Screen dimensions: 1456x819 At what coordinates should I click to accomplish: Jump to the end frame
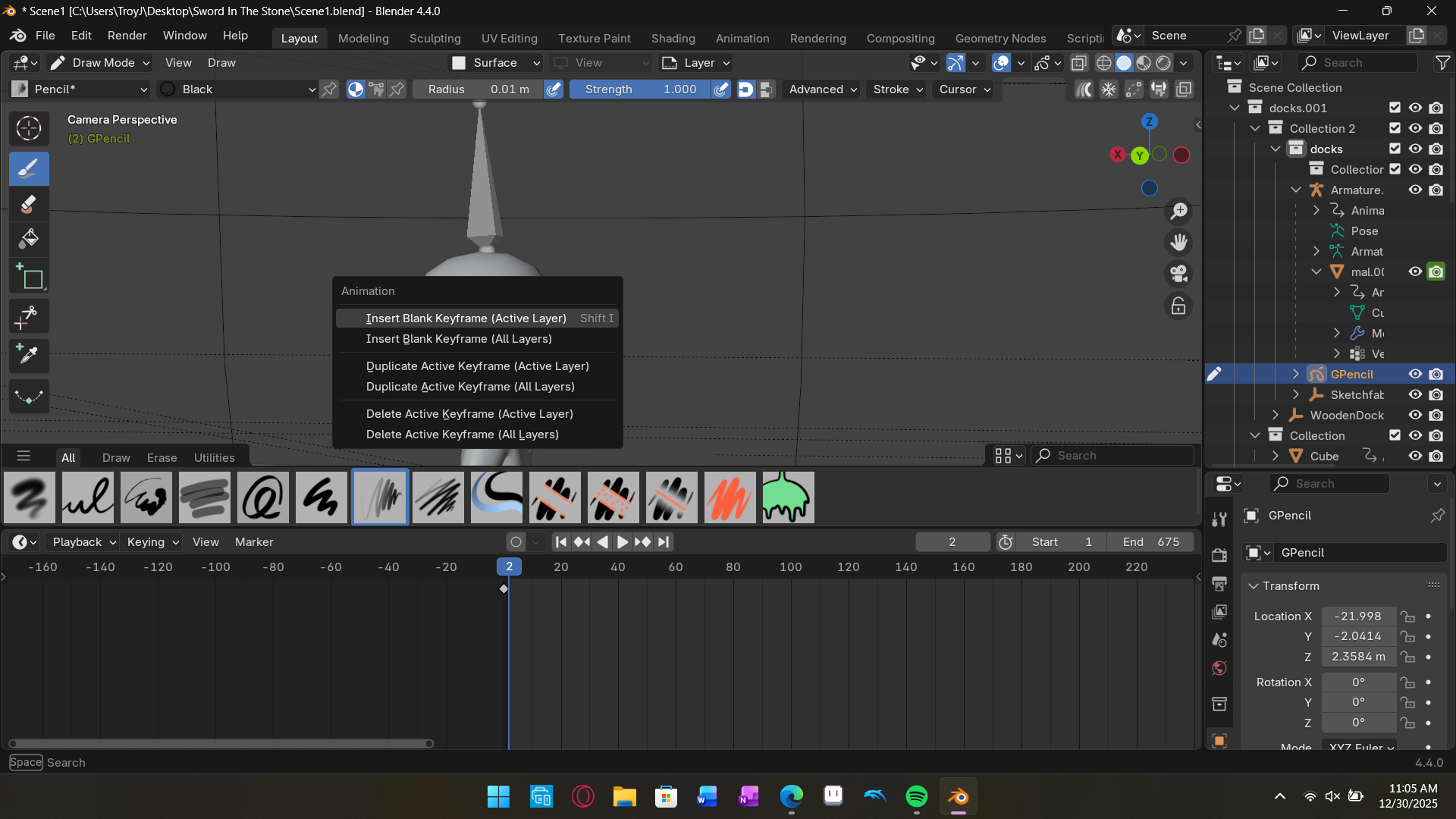pyautogui.click(x=664, y=541)
